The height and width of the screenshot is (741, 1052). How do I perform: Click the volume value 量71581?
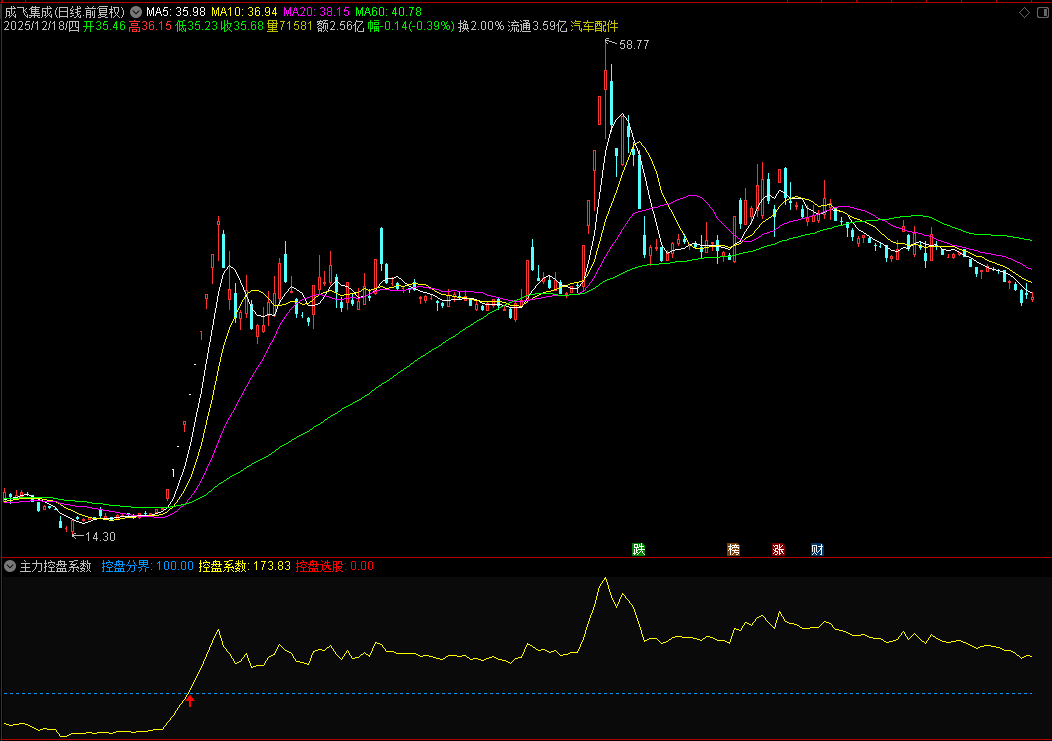click(290, 26)
